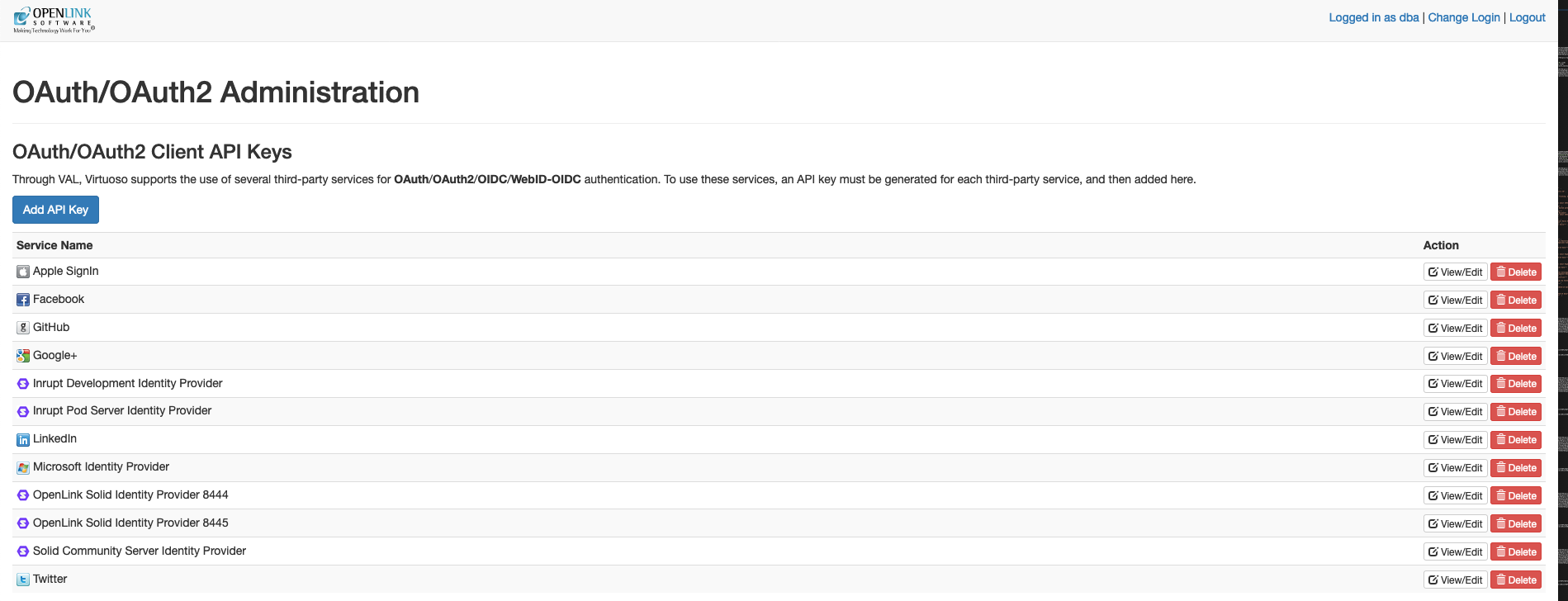Click the Inrupt Pod Server Identity Provider icon
Viewport: 1568px width, 601px height.
tap(23, 411)
